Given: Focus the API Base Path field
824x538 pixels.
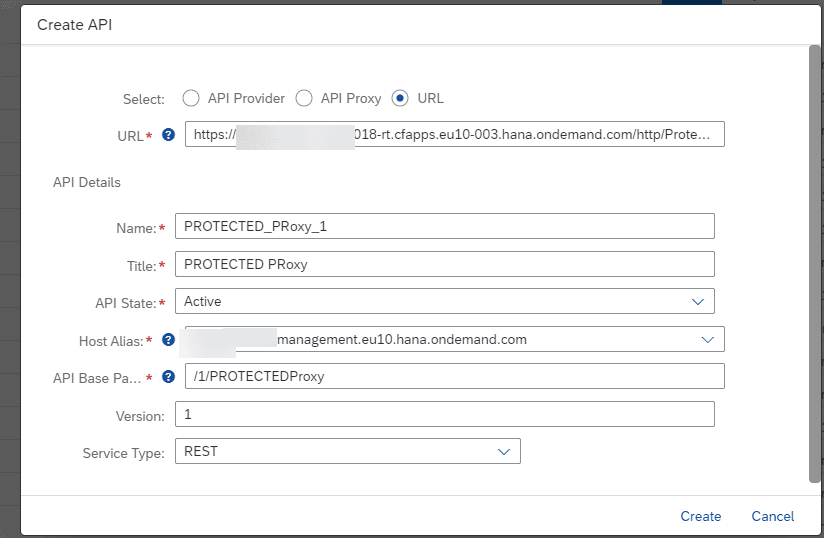Looking at the screenshot, I should pos(455,376).
